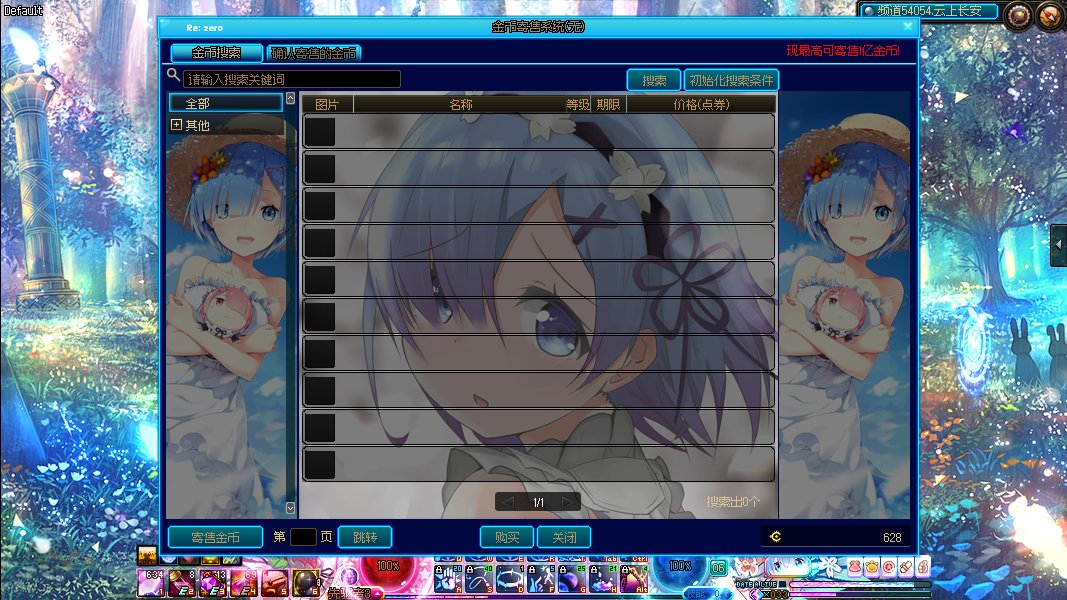
Task: Use the dark orb in quick slot 6
Action: coord(306,583)
